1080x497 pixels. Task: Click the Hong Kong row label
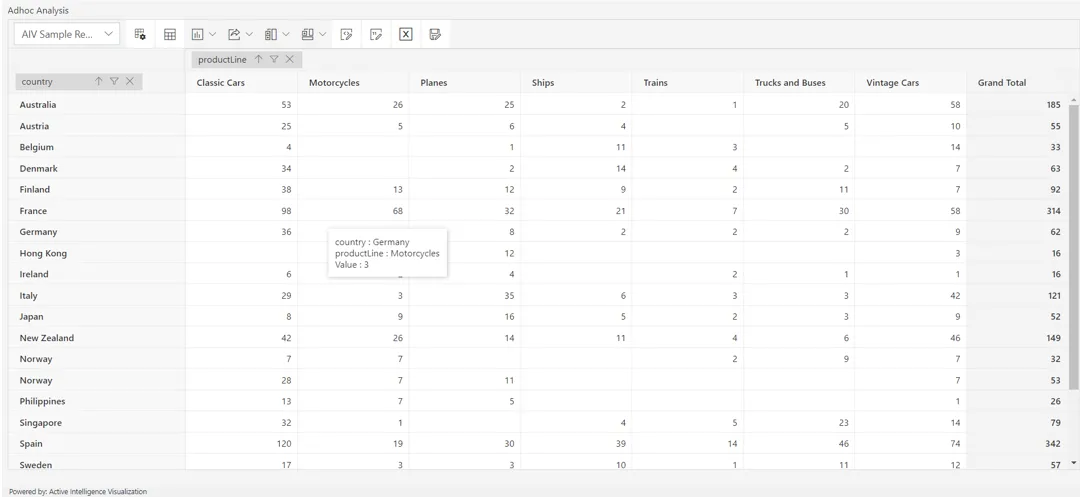[x=43, y=253]
